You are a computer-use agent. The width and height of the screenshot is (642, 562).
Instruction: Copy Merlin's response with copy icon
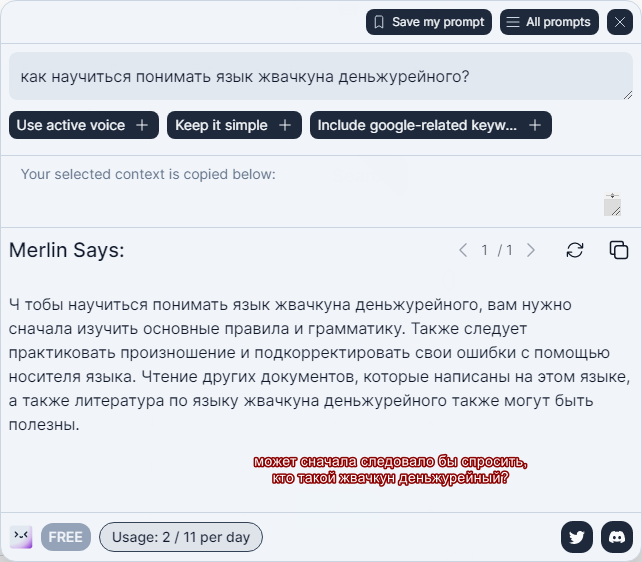[x=619, y=250]
